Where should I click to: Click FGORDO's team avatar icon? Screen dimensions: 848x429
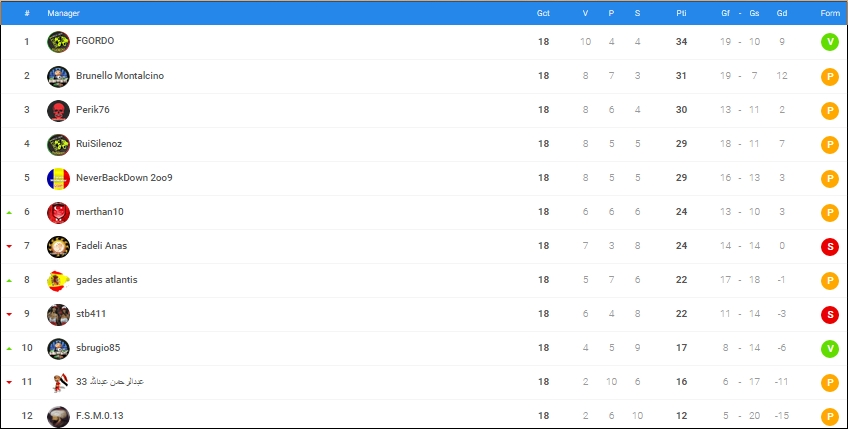tap(58, 42)
